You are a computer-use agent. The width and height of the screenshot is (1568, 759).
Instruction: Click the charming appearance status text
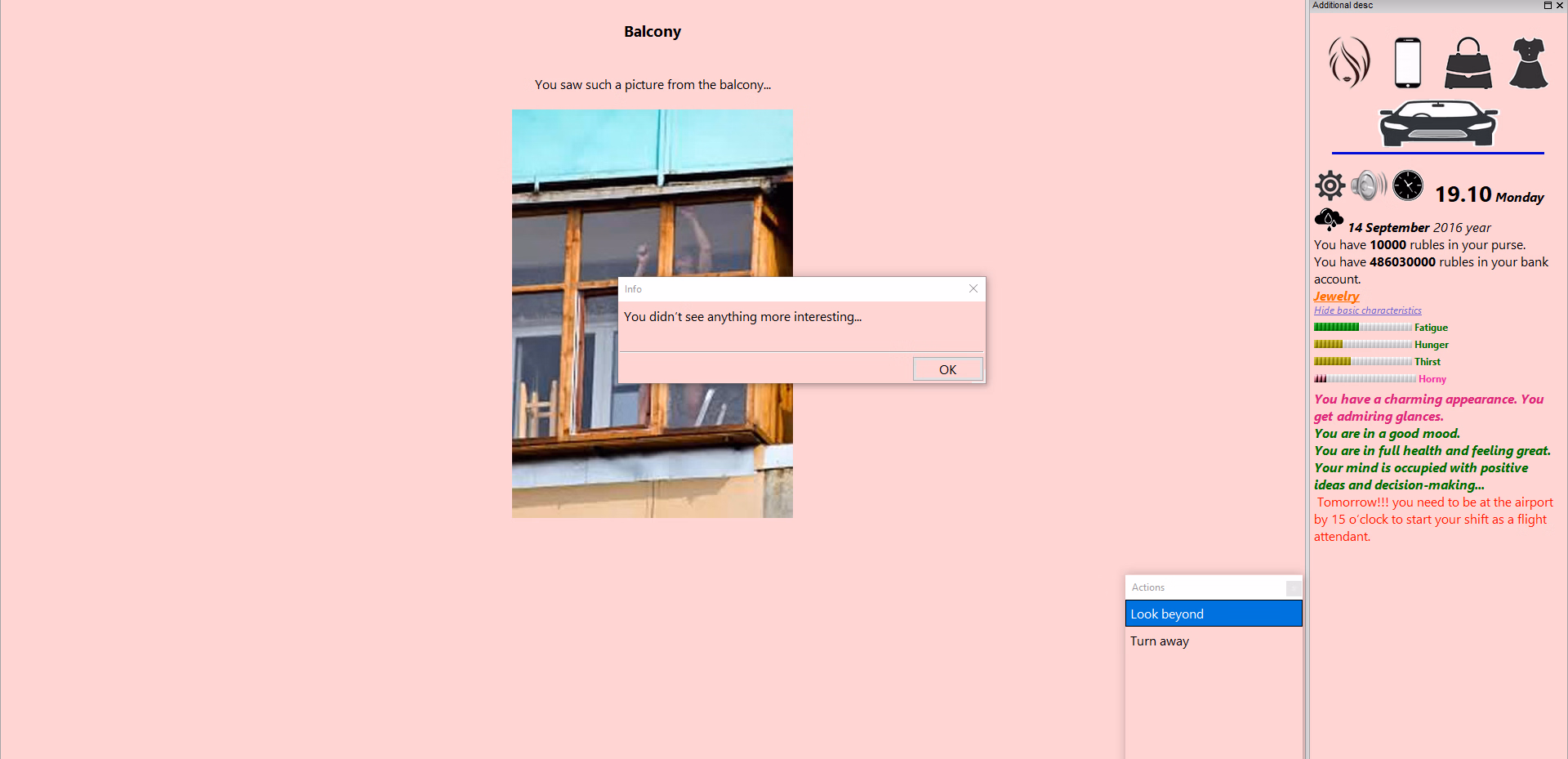point(1429,408)
